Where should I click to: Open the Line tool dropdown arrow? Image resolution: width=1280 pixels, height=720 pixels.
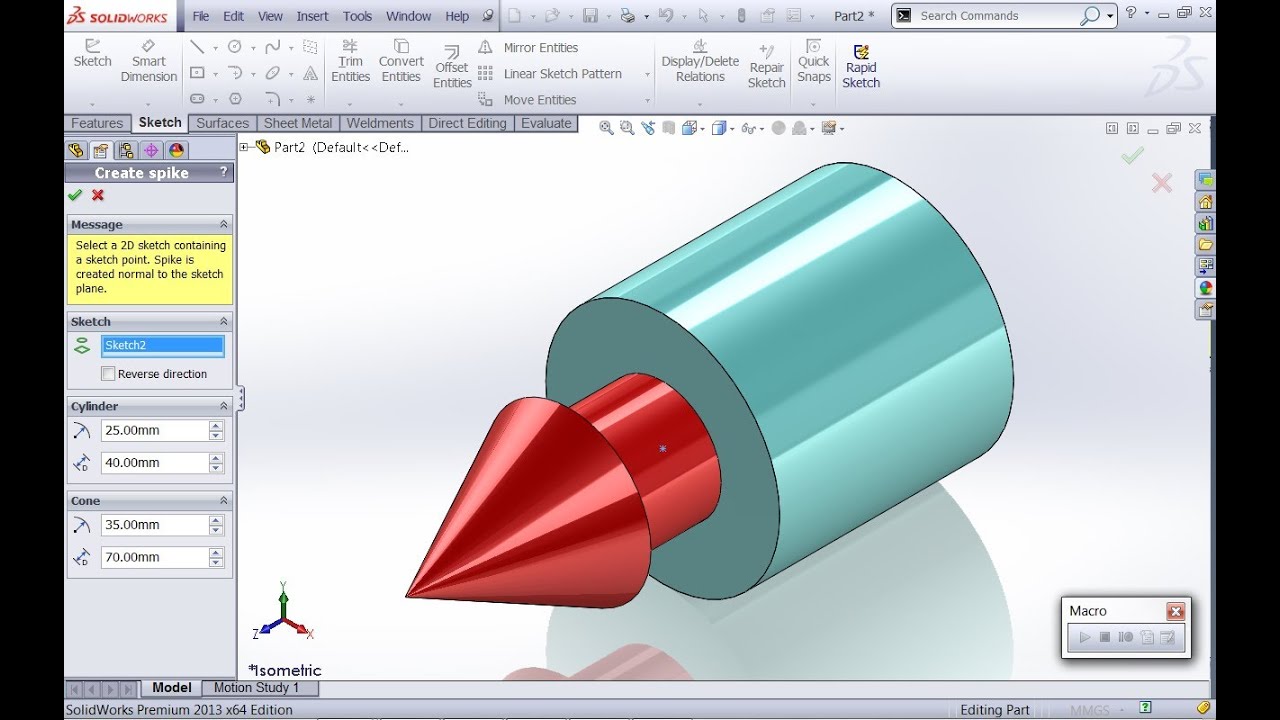[216, 48]
